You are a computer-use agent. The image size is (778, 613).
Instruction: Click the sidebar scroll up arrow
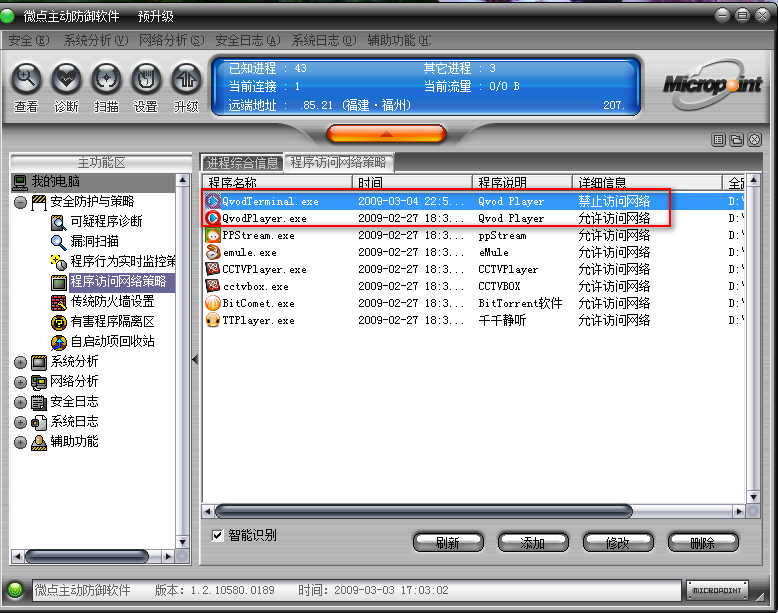point(183,180)
